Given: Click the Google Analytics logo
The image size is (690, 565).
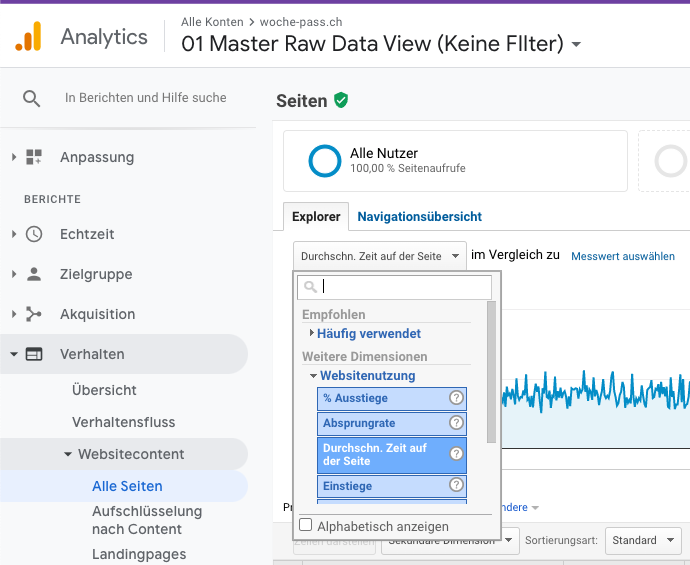Looking at the screenshot, I should [x=28, y=36].
